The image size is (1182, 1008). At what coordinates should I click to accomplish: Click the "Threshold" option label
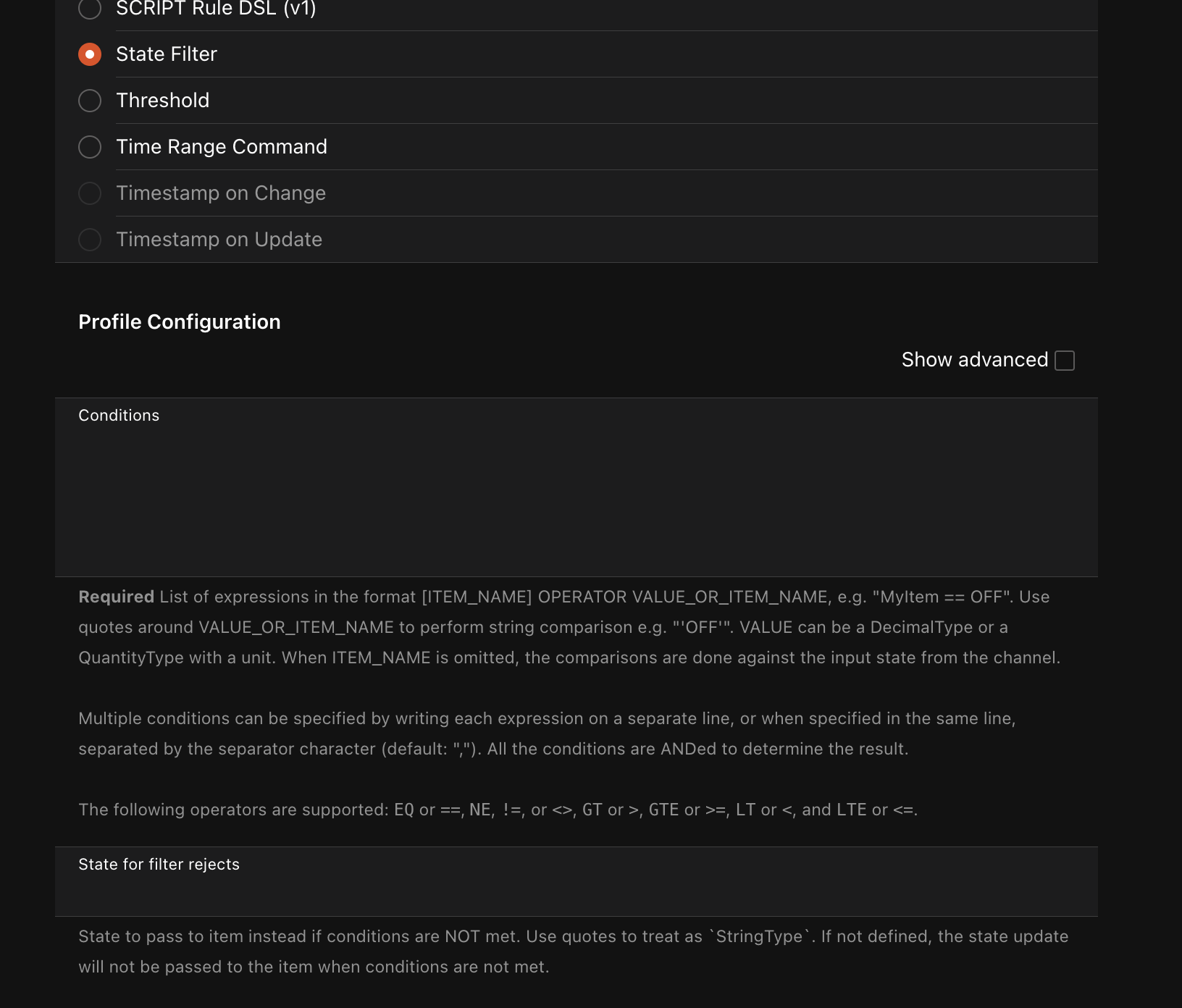(x=162, y=101)
